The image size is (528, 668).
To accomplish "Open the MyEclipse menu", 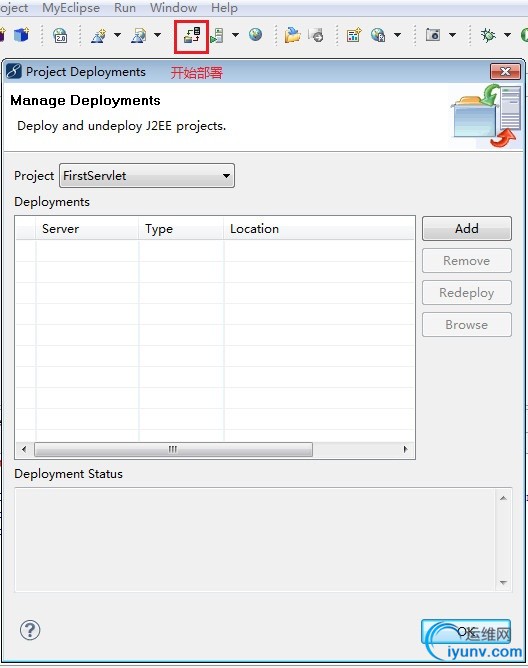I will tap(71, 8).
